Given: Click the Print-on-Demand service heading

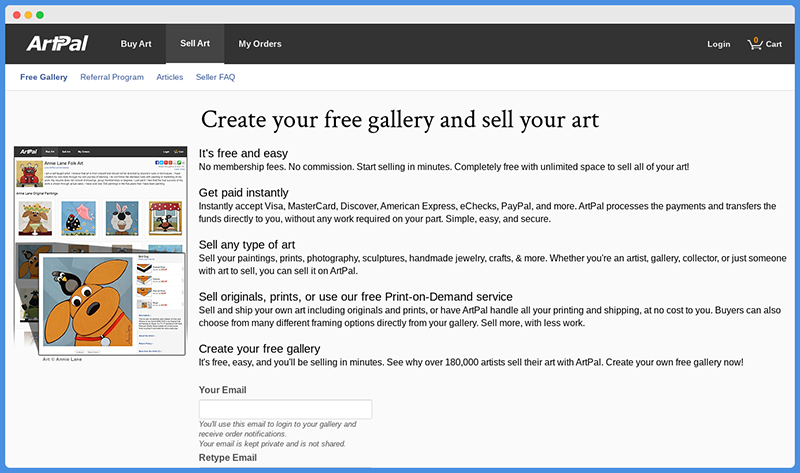Looking at the screenshot, I should click(356, 296).
